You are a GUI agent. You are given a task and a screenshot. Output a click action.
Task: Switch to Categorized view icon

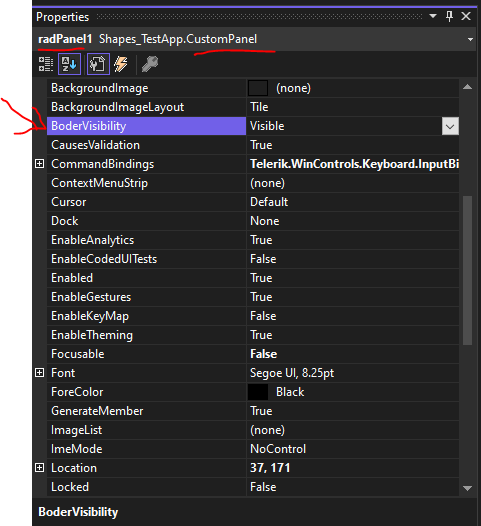[x=46, y=64]
